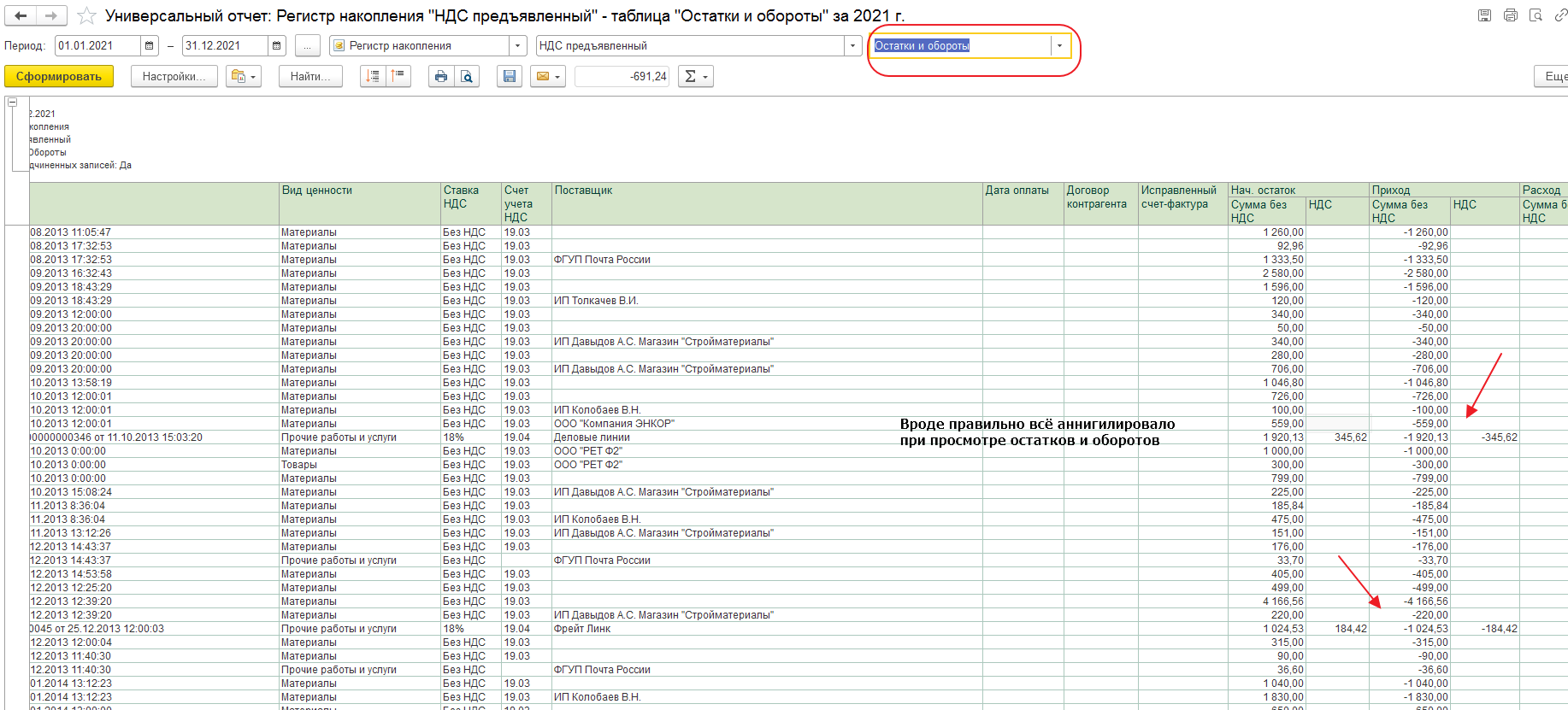Expand all groups in the report
The image size is (1568, 710).
coord(373,77)
